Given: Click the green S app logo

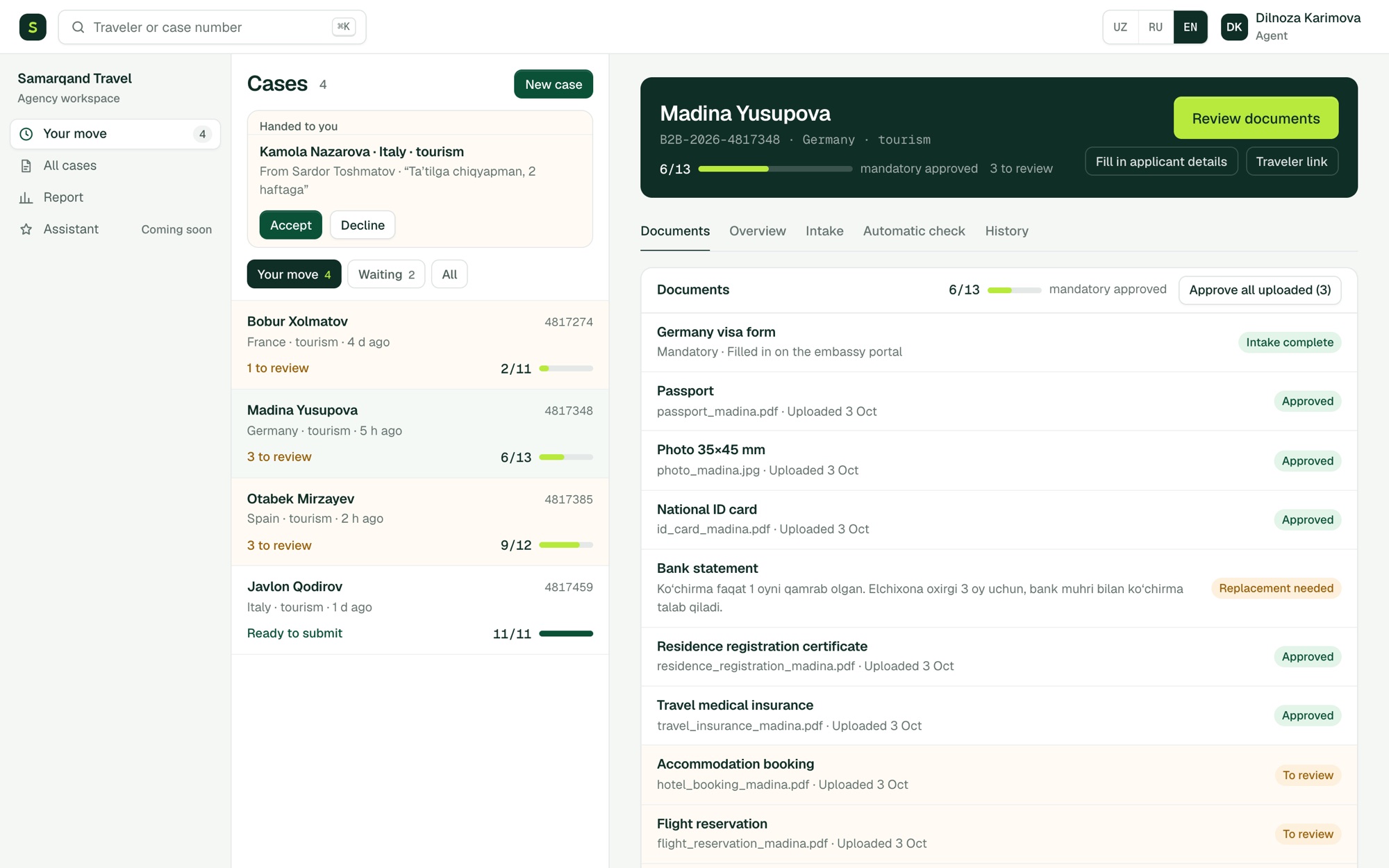Looking at the screenshot, I should [x=33, y=27].
